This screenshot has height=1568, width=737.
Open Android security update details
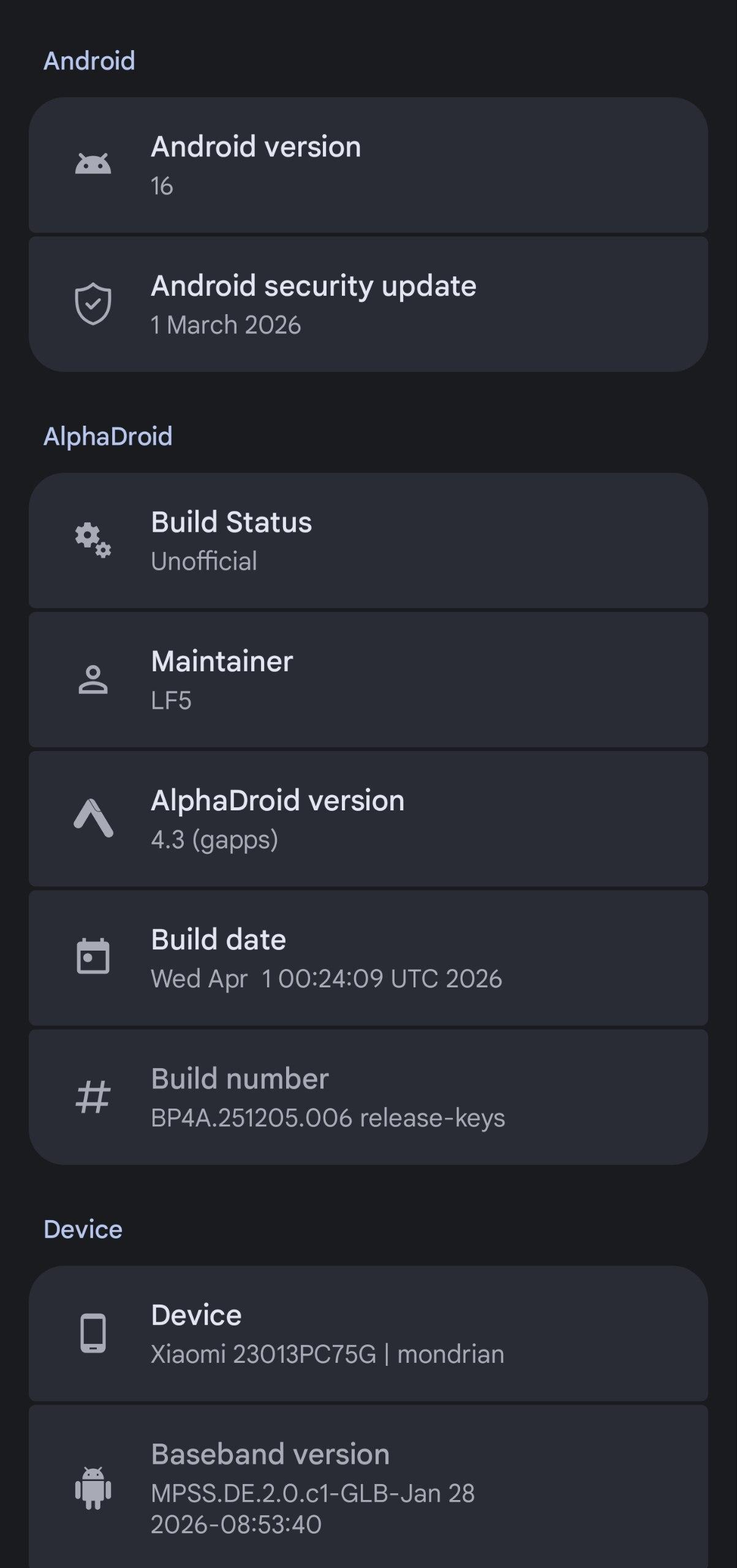pos(368,304)
